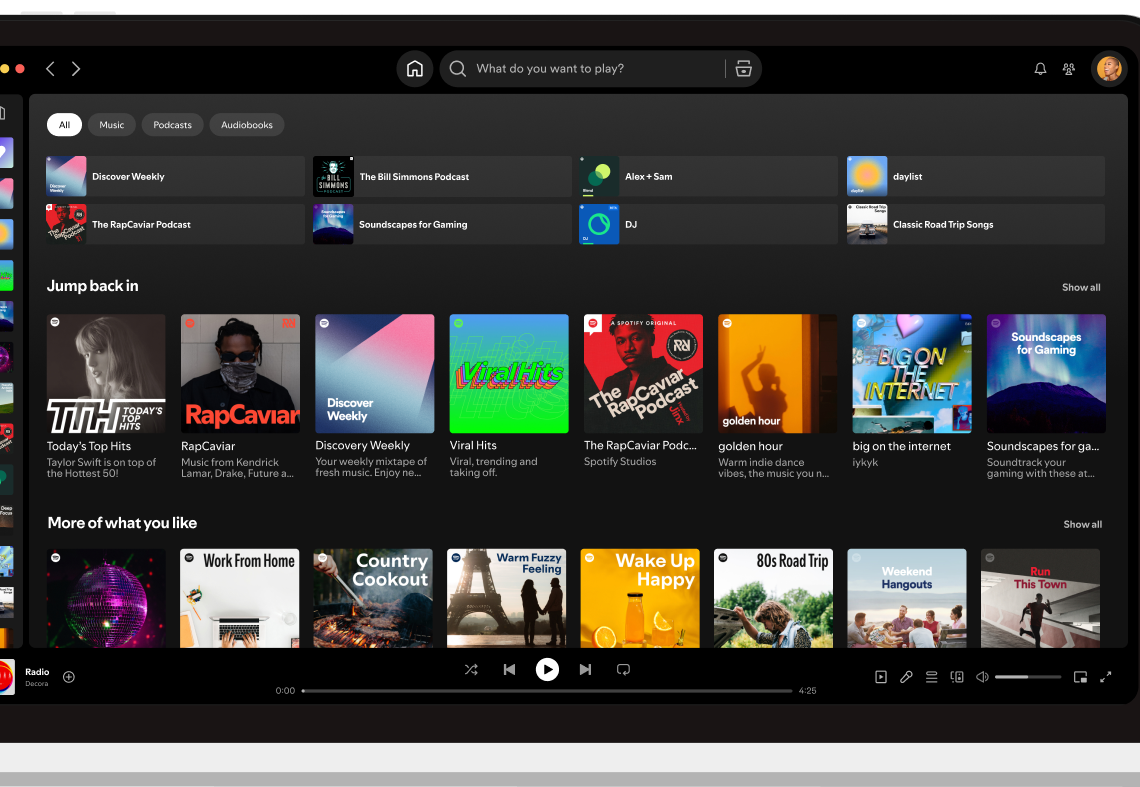Open Discovery Weekly card cover

click(374, 374)
